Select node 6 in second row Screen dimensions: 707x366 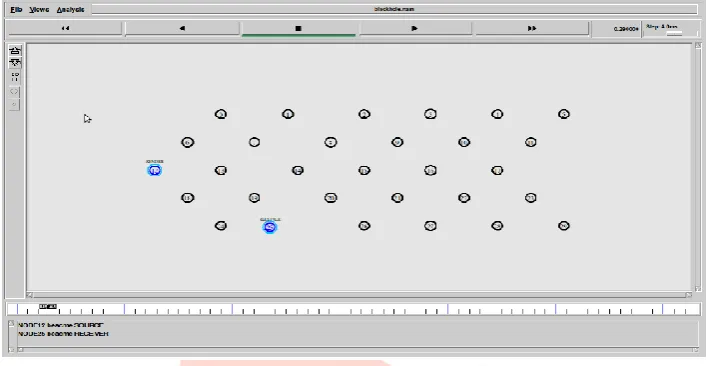pos(188,142)
